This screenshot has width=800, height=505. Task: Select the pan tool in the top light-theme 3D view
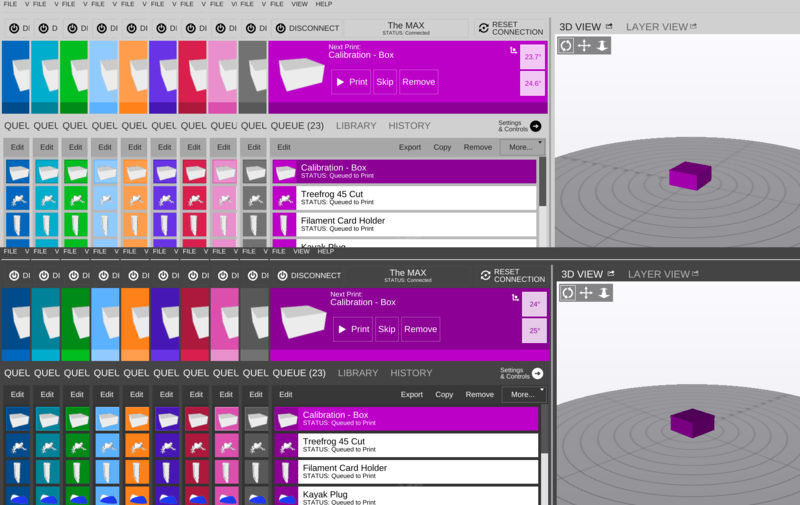(x=585, y=46)
